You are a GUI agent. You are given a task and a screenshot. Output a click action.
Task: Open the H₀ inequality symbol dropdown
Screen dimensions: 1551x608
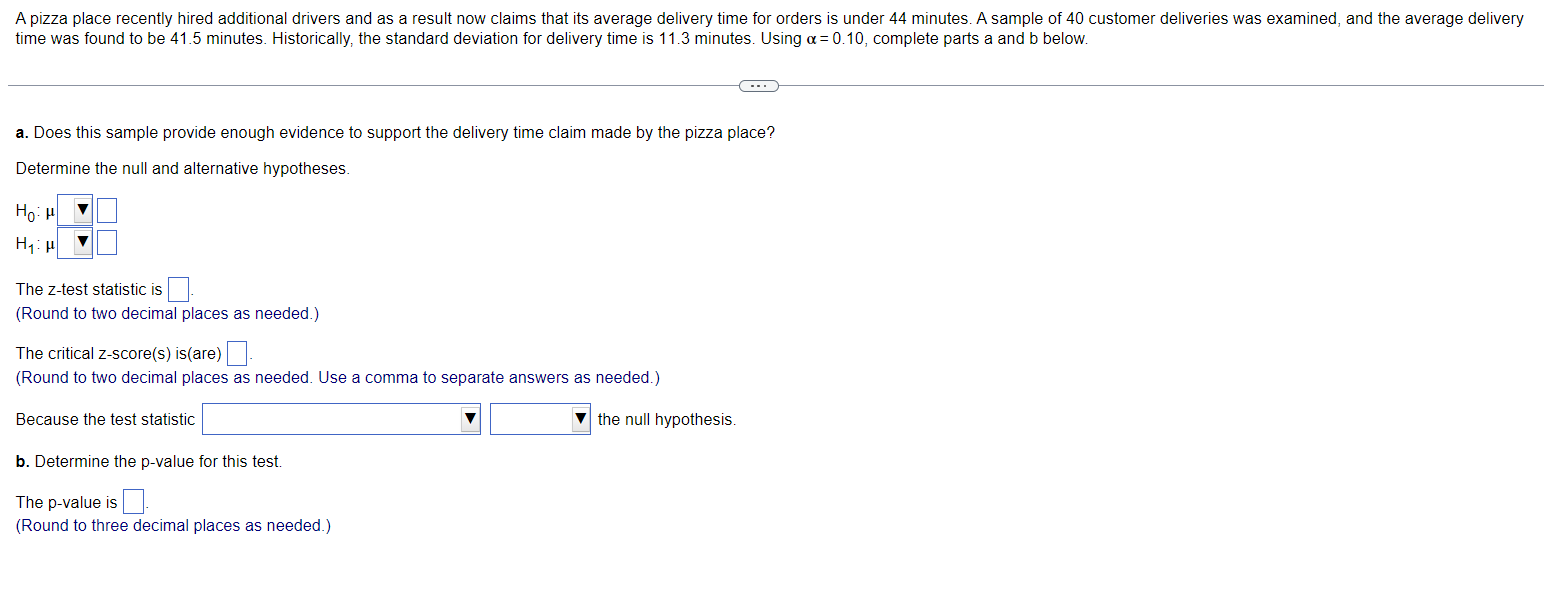pyautogui.click(x=74, y=210)
